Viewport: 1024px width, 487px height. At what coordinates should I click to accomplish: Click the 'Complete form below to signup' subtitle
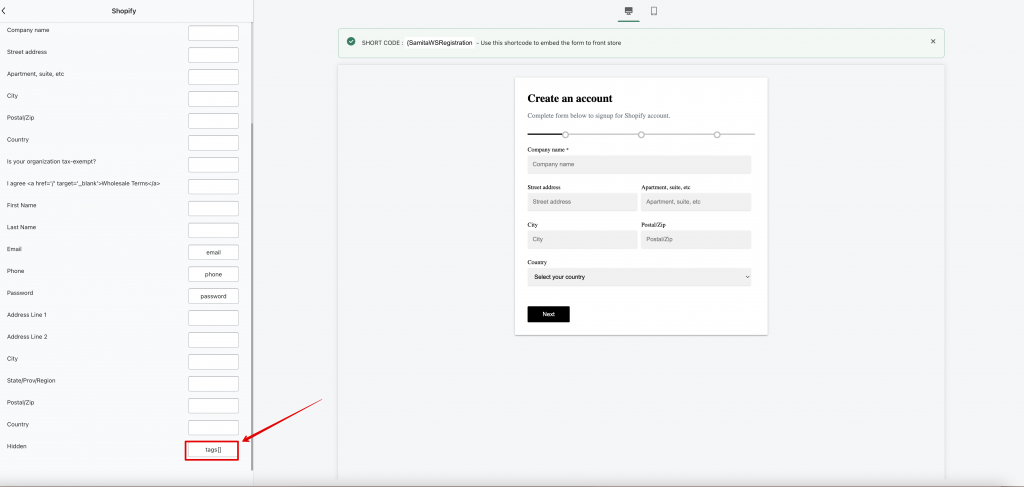click(599, 116)
